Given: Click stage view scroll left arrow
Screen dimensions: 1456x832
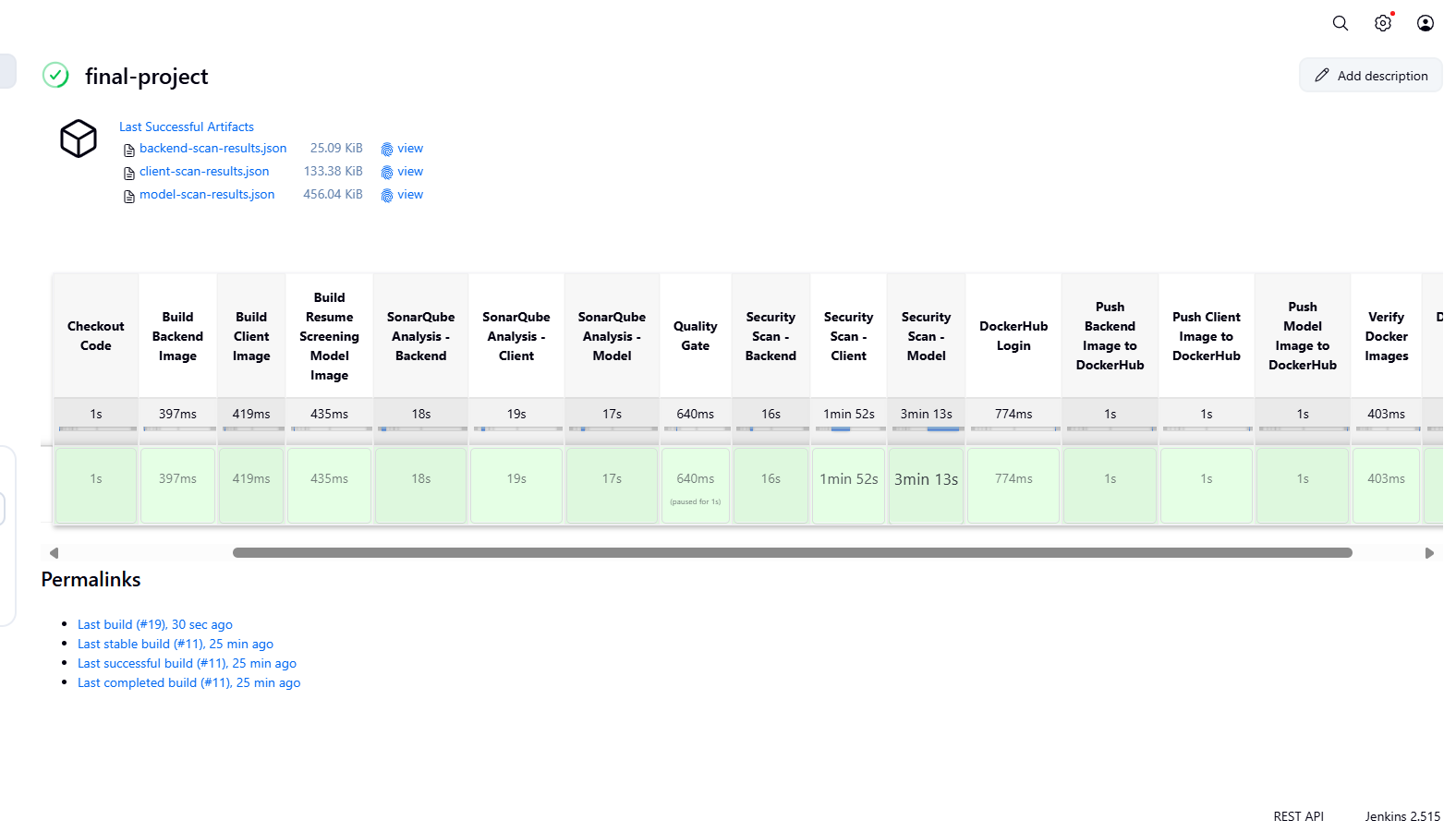Looking at the screenshot, I should click(54, 553).
